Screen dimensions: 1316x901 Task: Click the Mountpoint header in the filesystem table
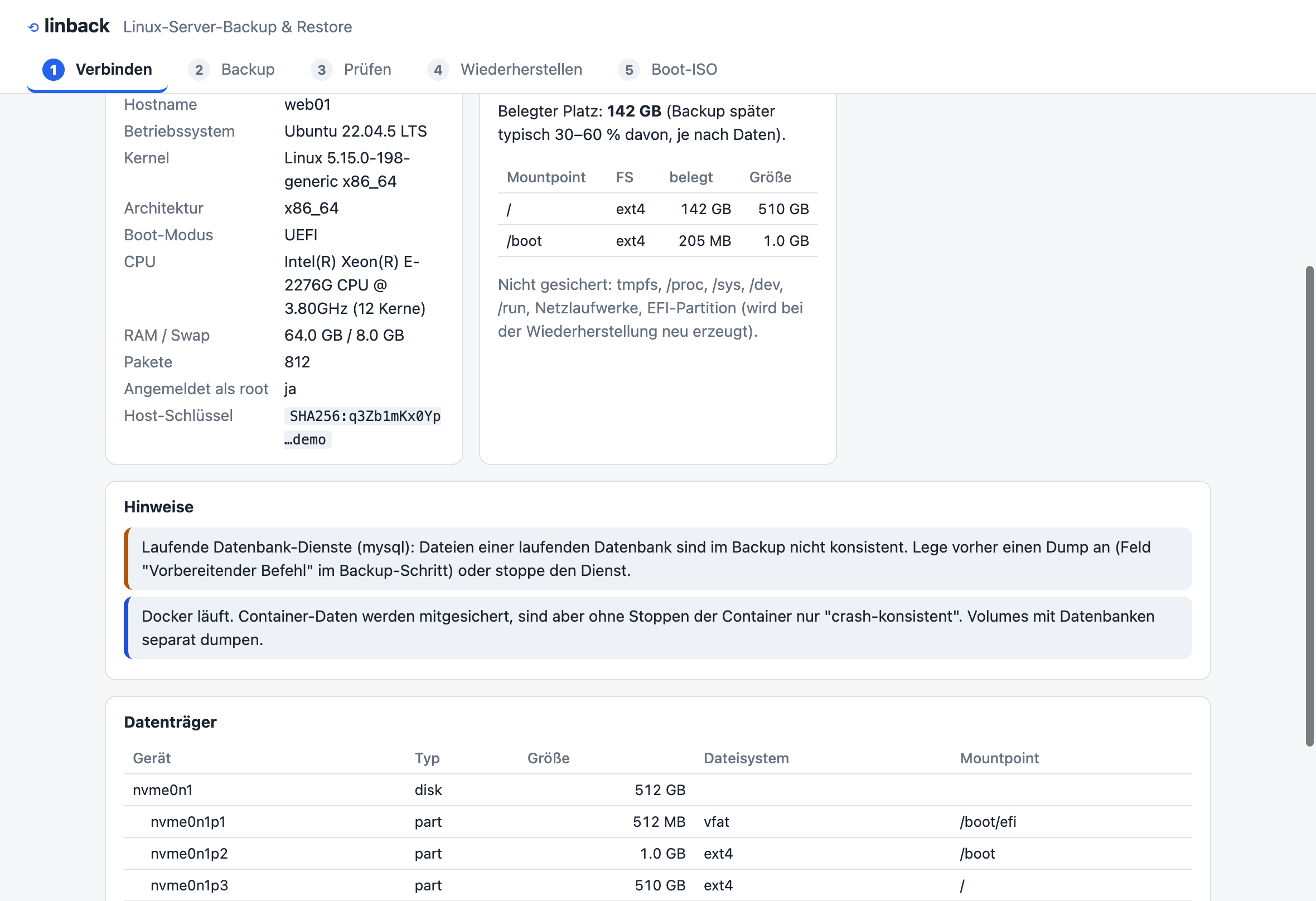point(546,177)
